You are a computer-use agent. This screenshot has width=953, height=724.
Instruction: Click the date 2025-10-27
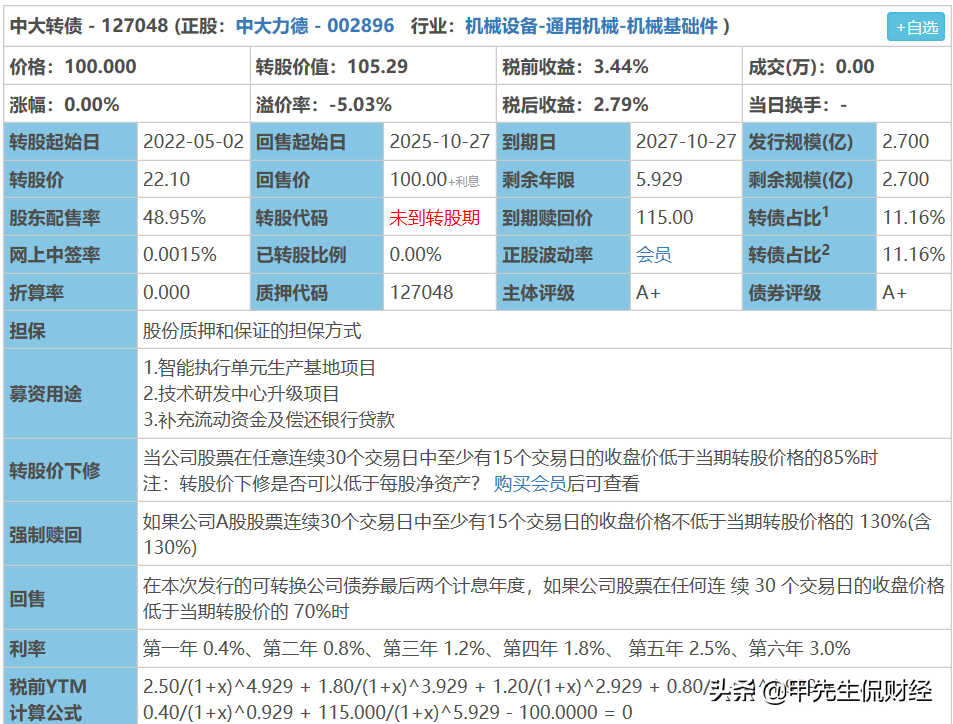click(x=440, y=142)
